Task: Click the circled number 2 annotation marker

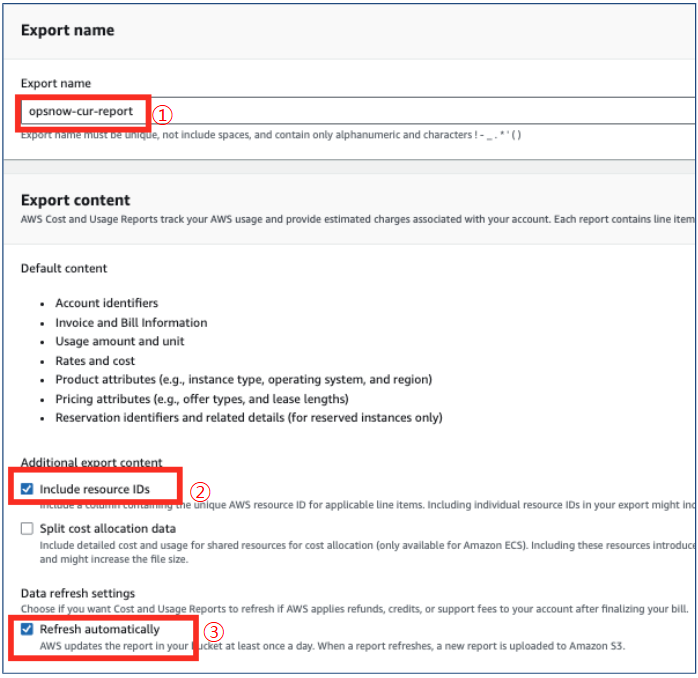Action: (200, 491)
